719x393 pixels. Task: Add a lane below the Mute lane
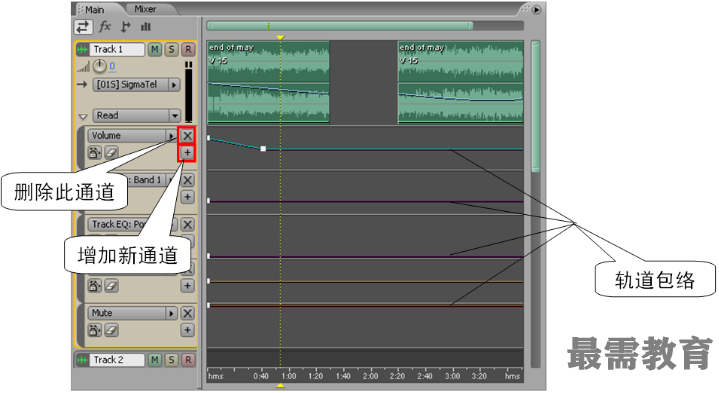pyautogui.click(x=187, y=330)
